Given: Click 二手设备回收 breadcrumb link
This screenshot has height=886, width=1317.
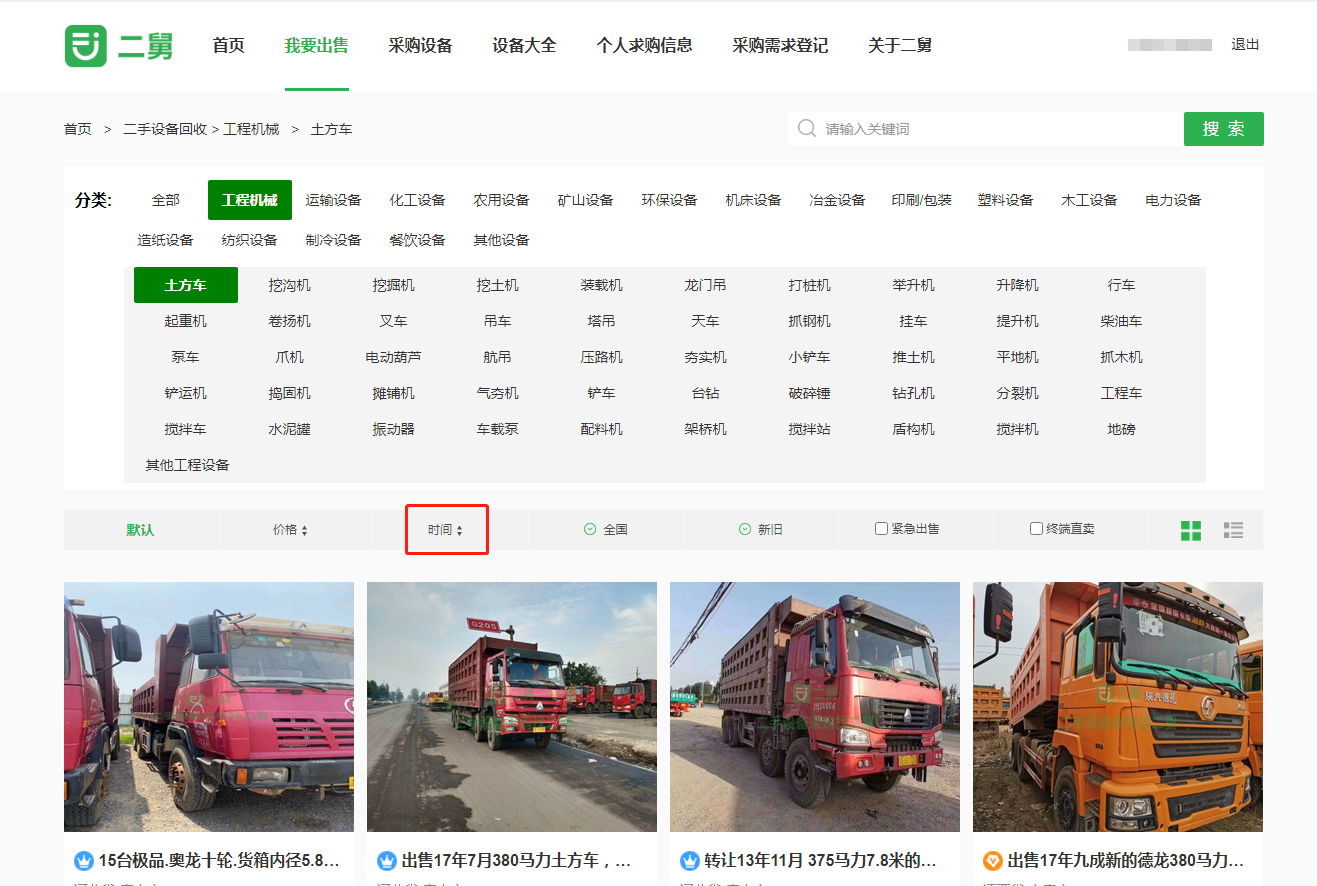Looking at the screenshot, I should 165,129.
